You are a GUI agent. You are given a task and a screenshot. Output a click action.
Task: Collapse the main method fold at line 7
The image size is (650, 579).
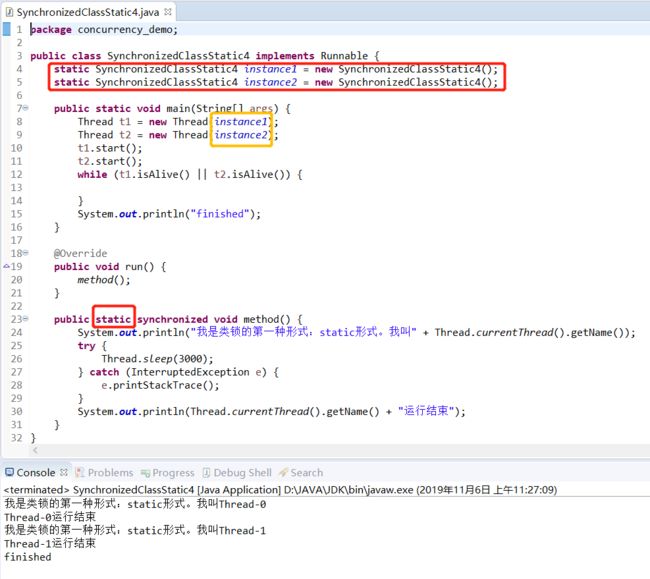[x=25, y=108]
